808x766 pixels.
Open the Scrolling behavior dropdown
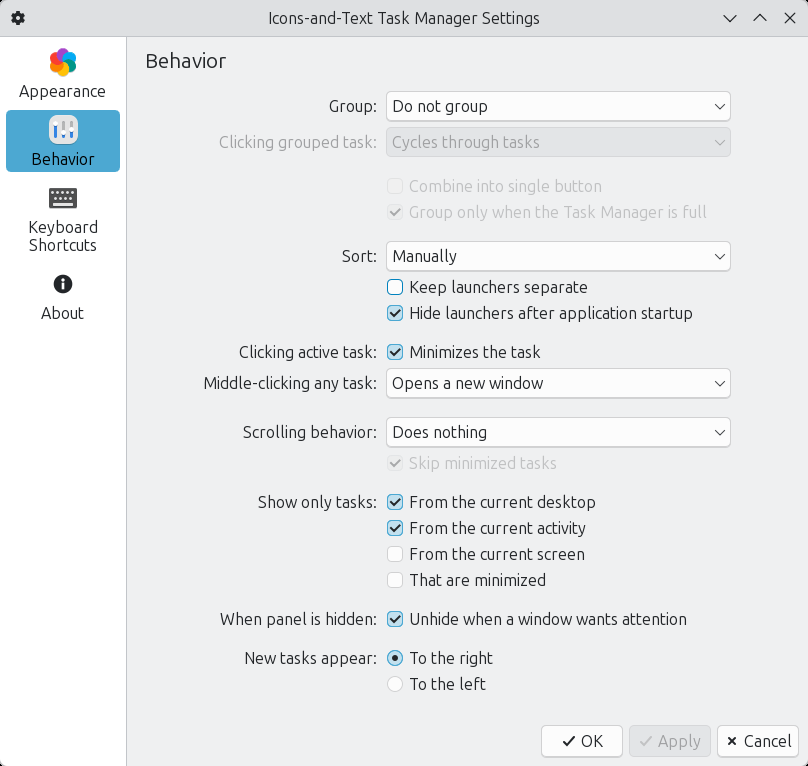pos(558,432)
